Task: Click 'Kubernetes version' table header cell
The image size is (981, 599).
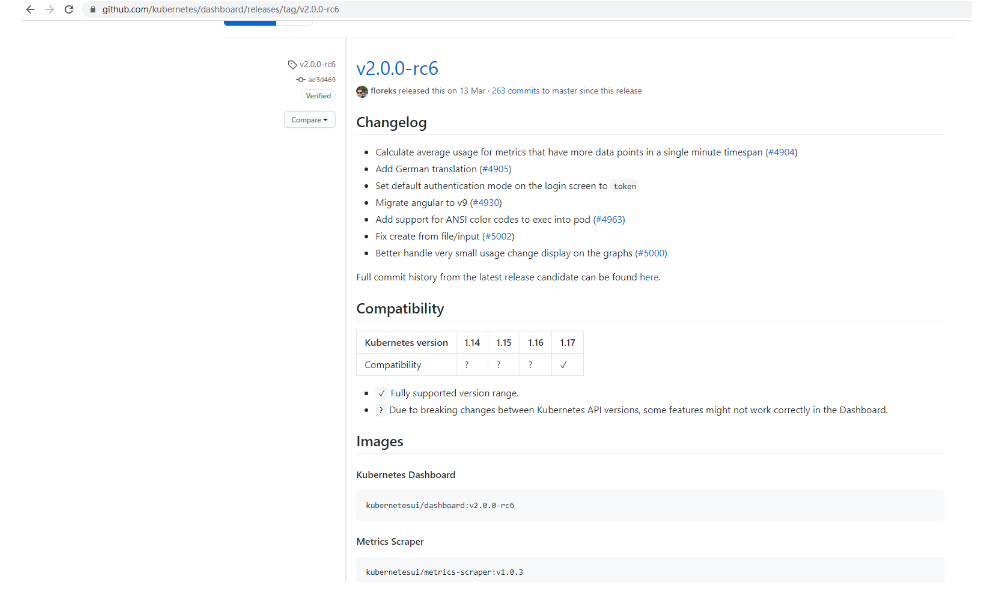Action: [407, 343]
